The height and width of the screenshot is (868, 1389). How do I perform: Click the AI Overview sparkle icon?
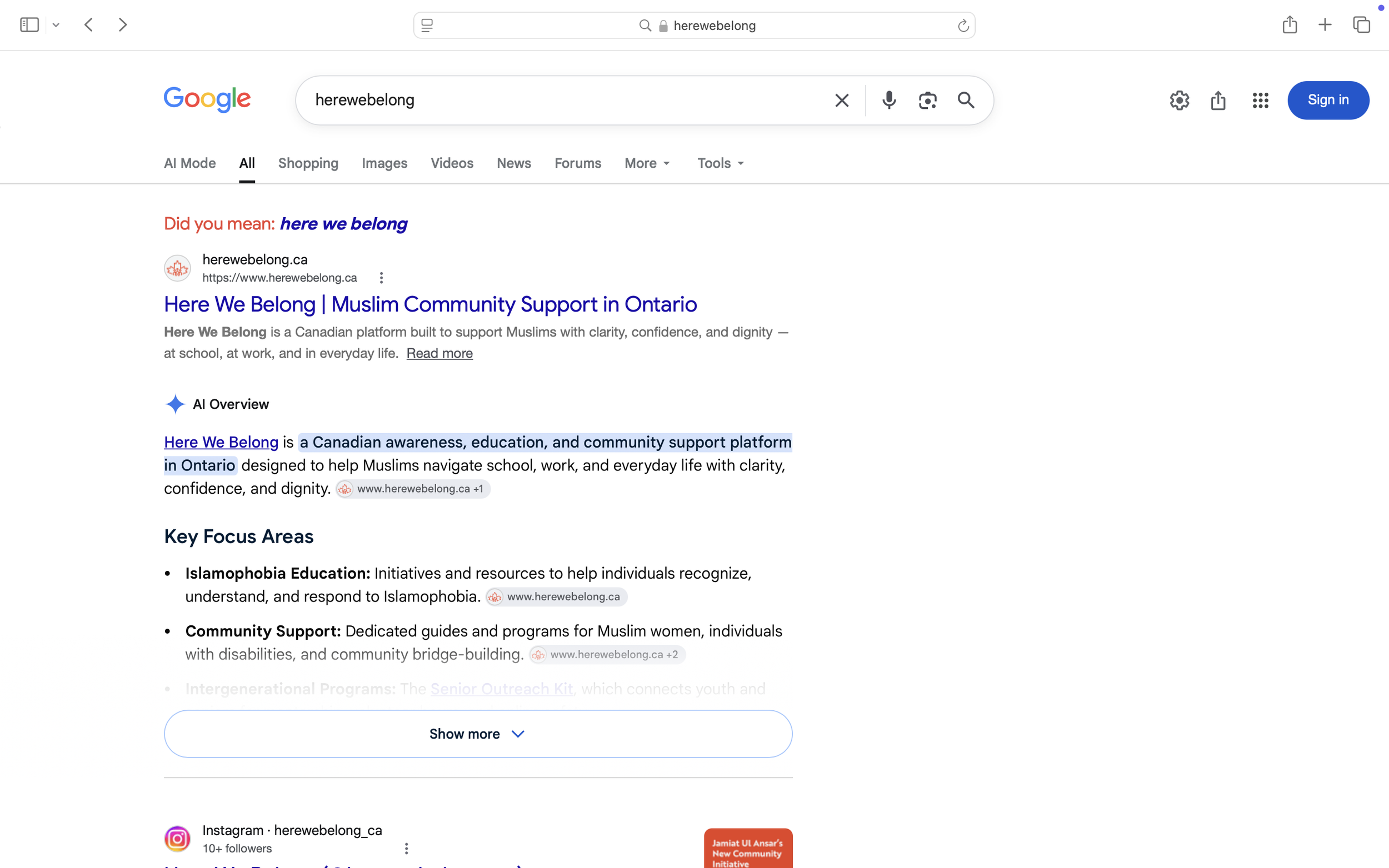point(175,404)
